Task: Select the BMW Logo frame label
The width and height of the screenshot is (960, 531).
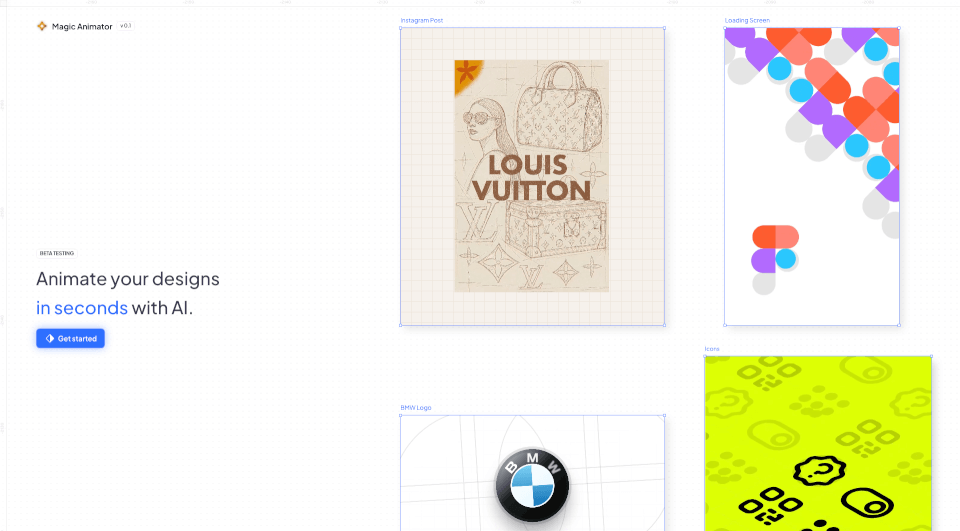Action: [416, 408]
